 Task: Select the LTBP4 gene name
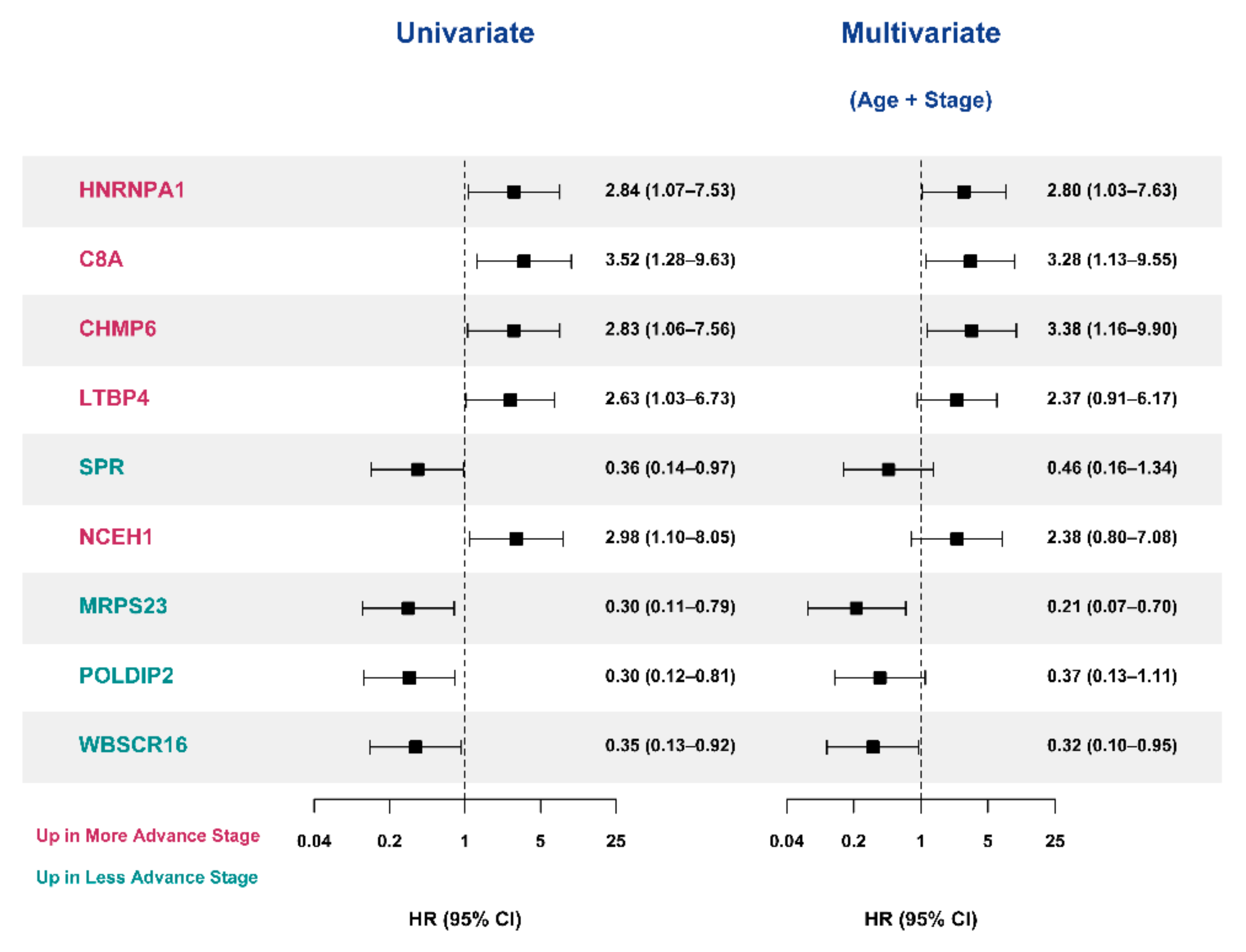pos(114,398)
